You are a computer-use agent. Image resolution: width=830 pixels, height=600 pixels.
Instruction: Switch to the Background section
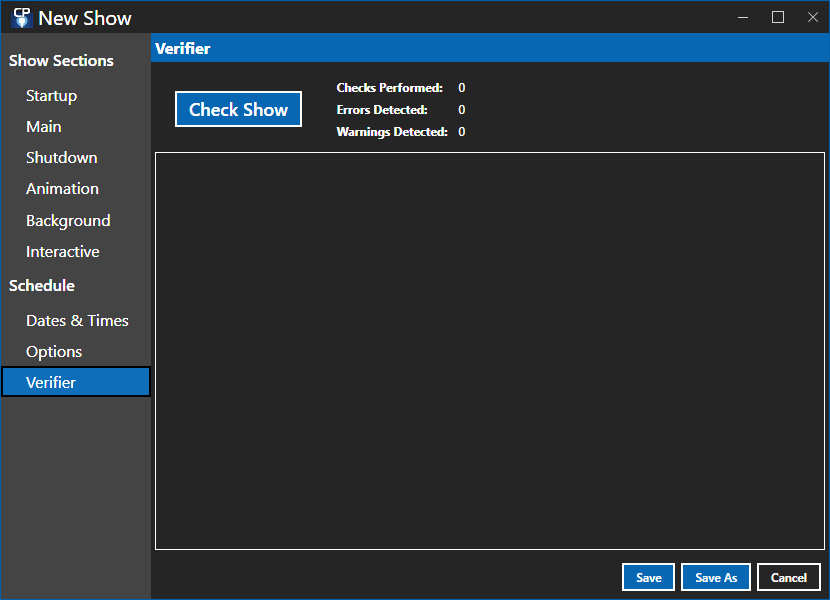pos(68,220)
